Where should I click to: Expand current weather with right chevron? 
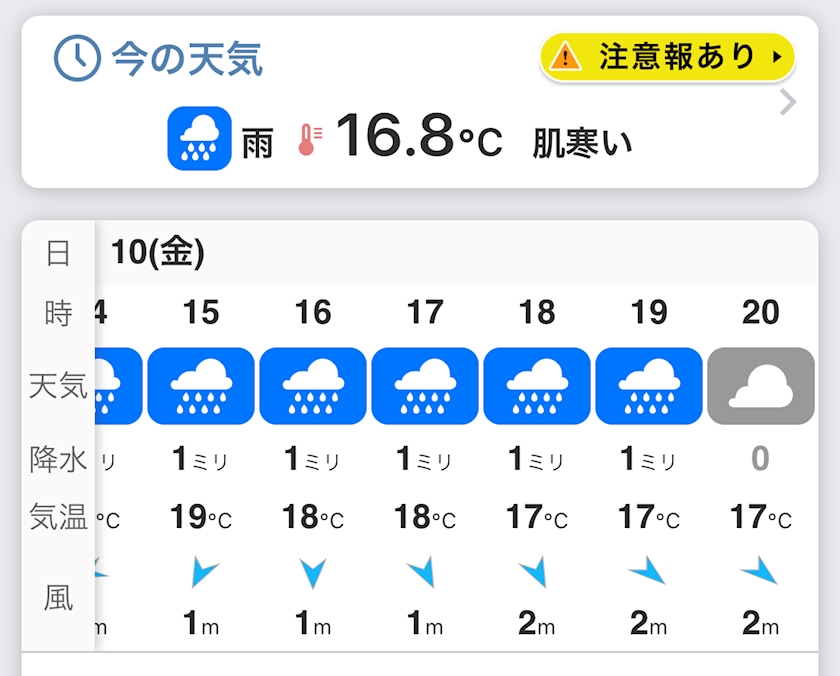click(x=788, y=102)
